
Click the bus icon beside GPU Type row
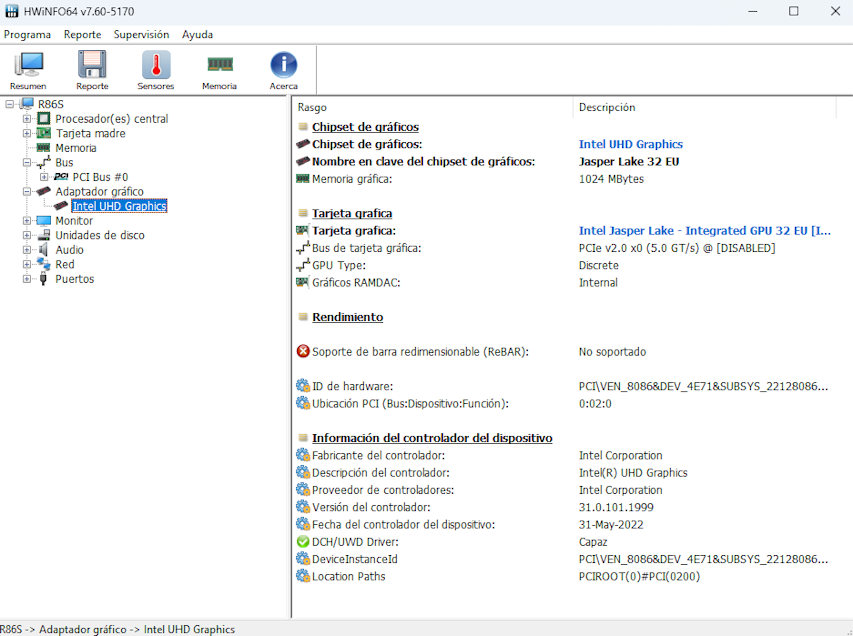pyautogui.click(x=303, y=265)
